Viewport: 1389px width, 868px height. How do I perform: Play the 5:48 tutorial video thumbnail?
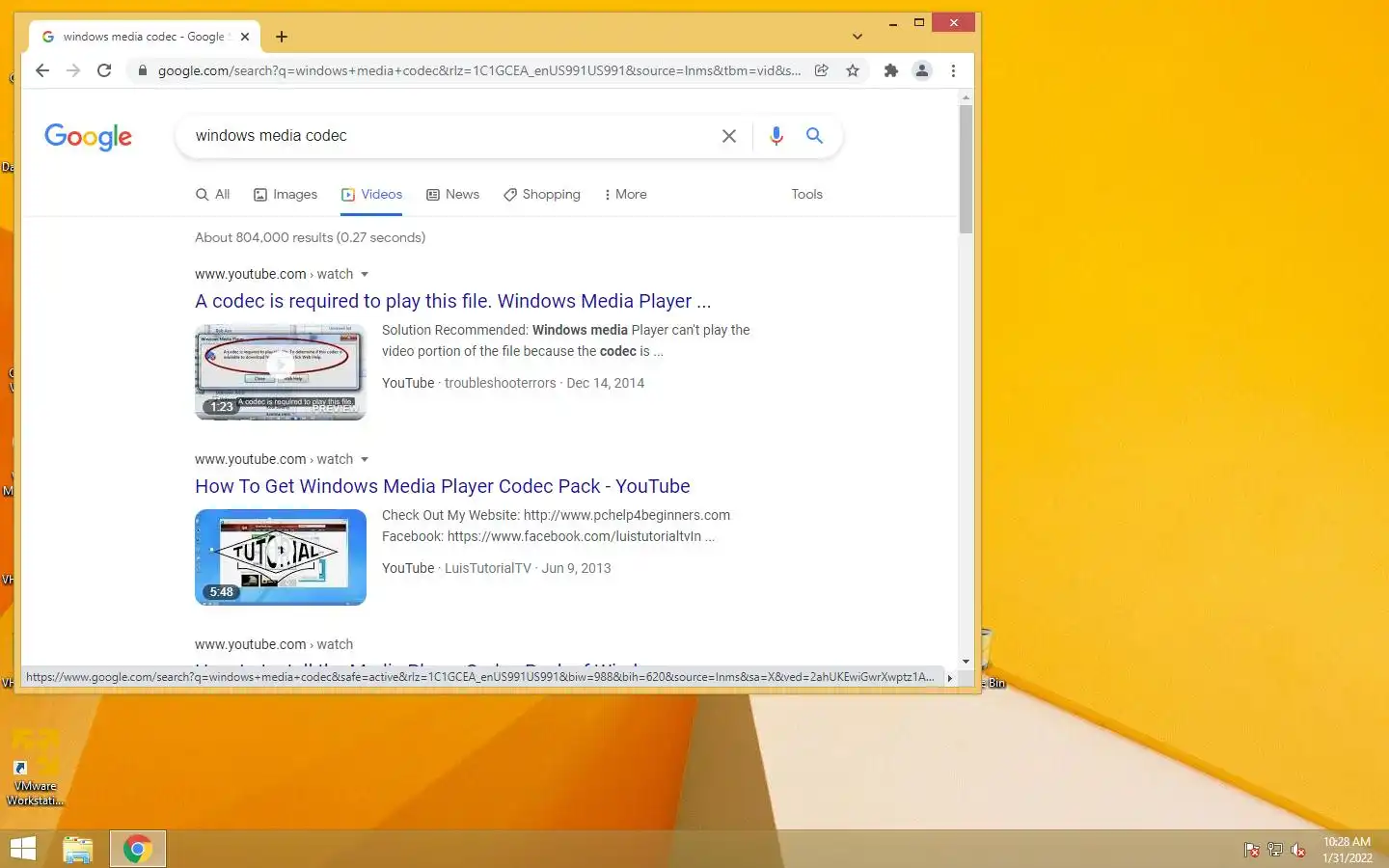point(281,557)
